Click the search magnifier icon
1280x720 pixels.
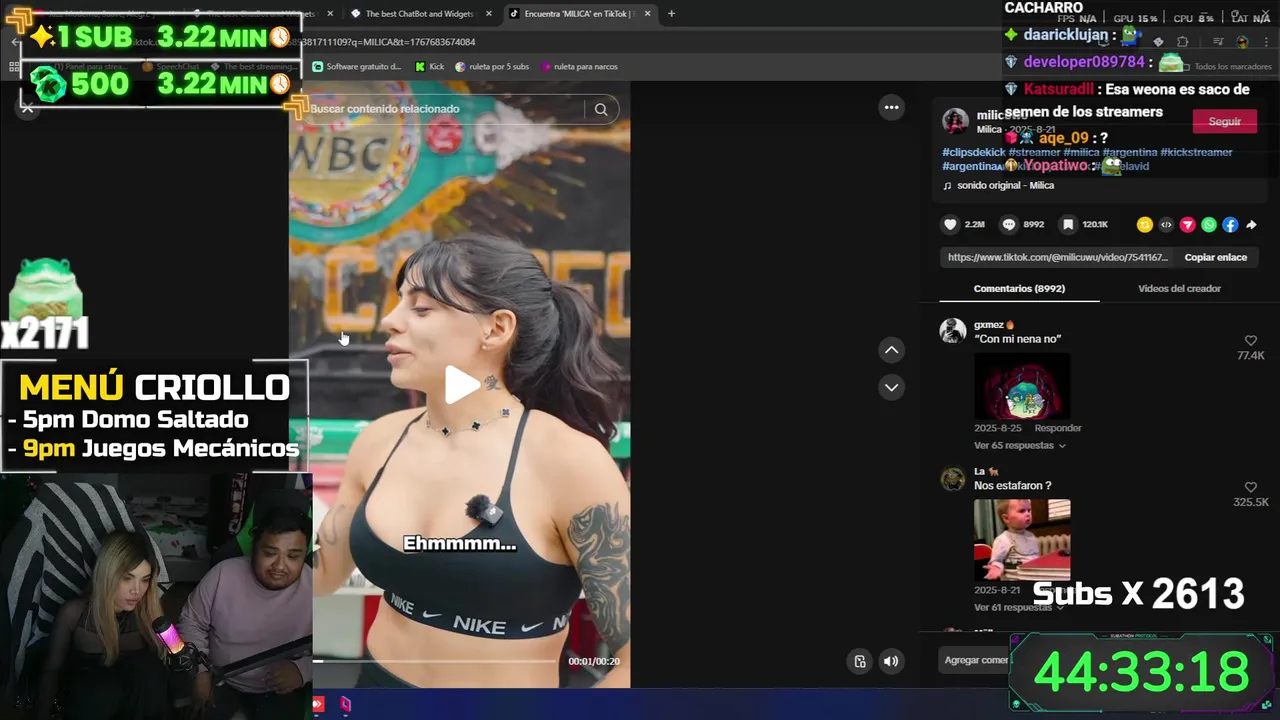click(601, 109)
